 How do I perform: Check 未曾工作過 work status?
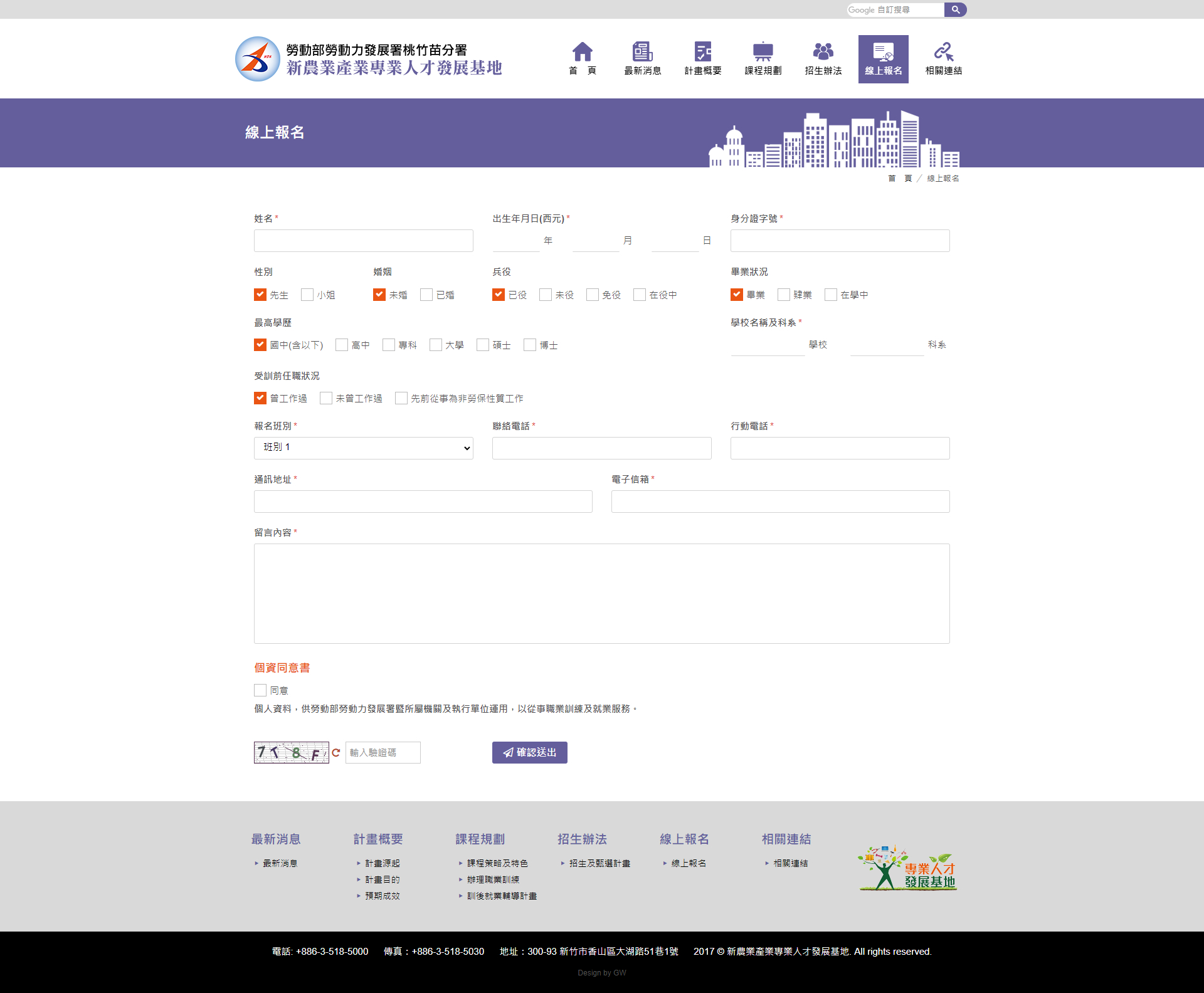click(326, 398)
